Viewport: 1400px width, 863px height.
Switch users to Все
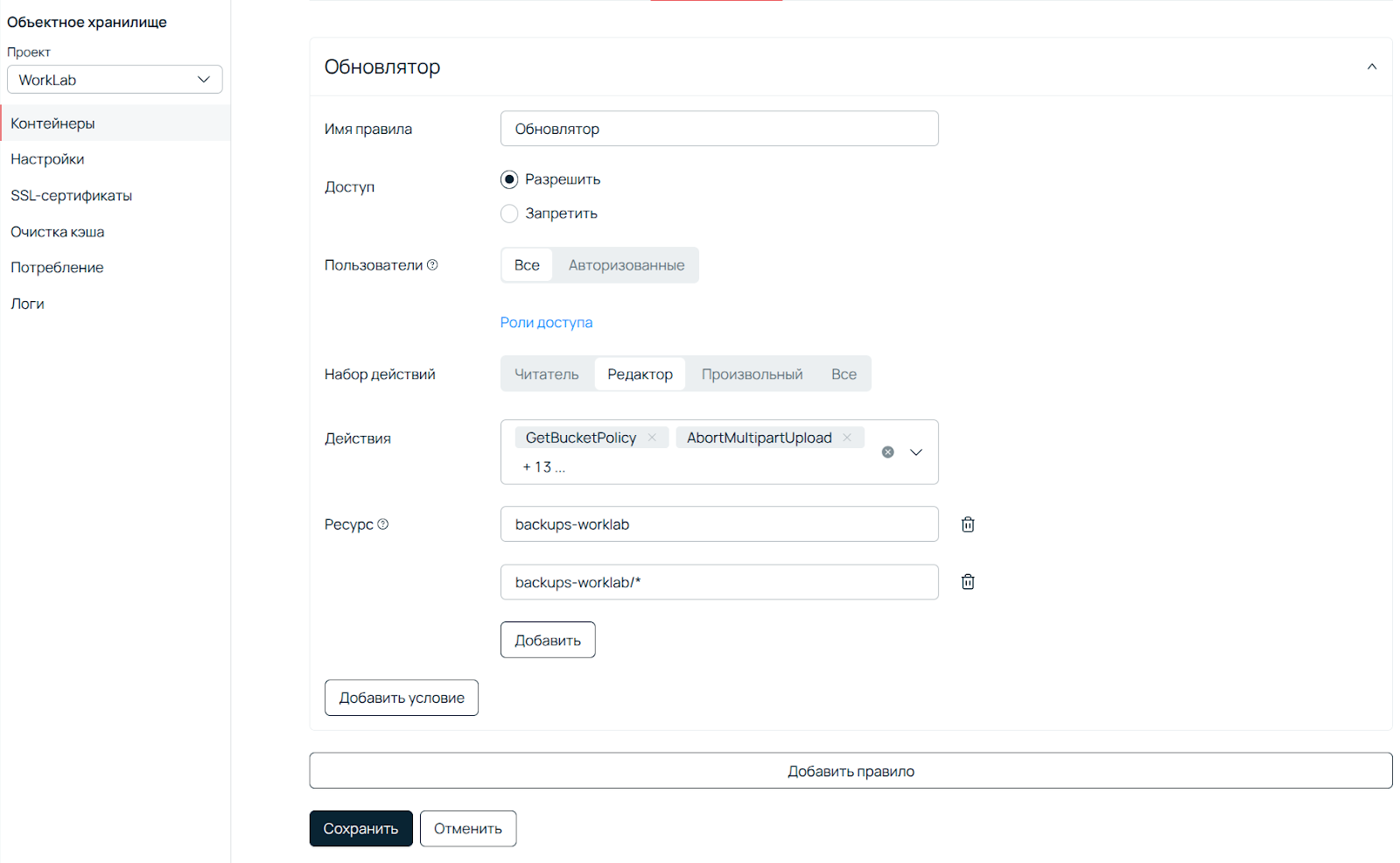527,265
